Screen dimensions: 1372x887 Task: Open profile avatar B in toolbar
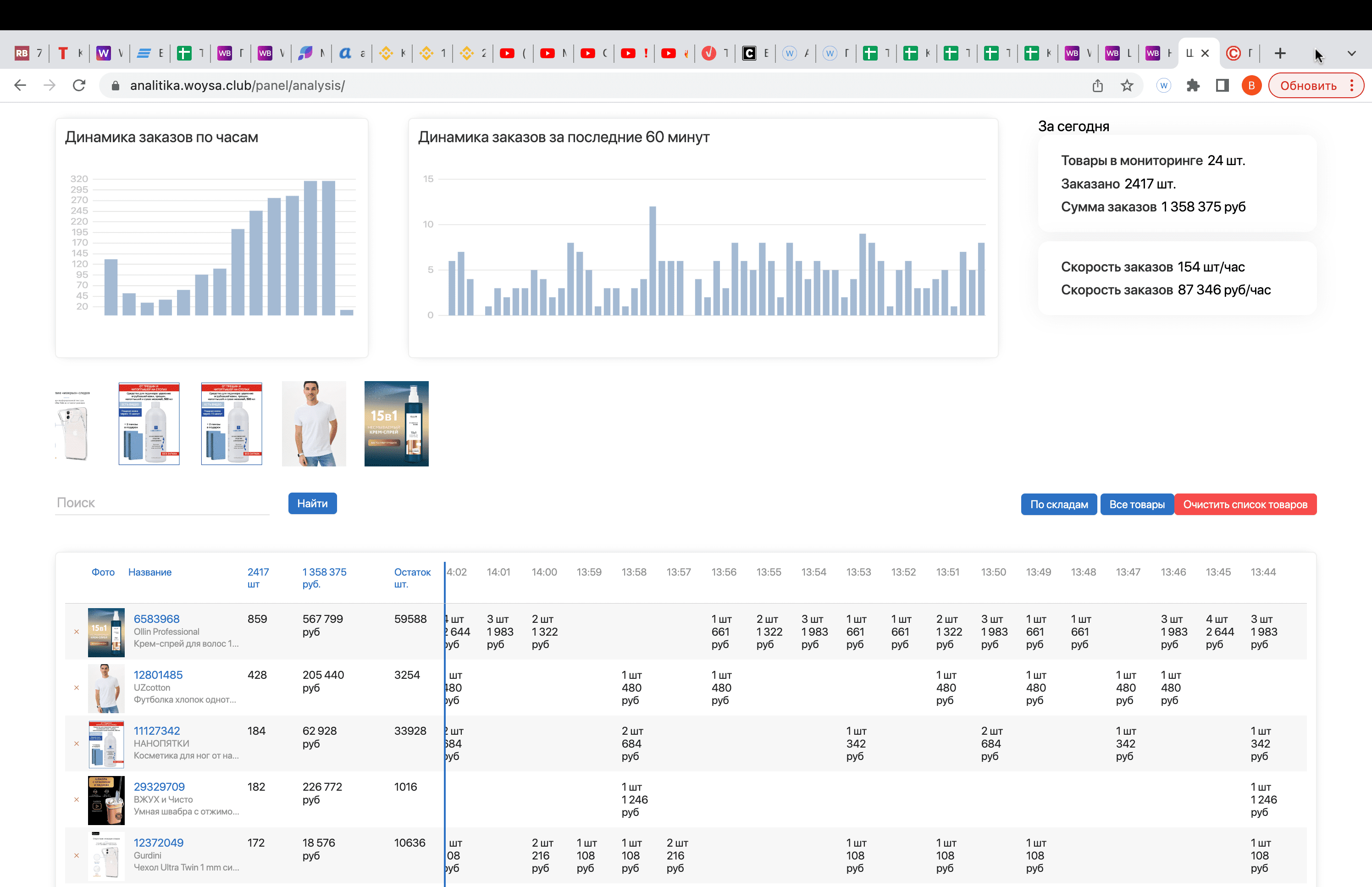[x=1251, y=85]
